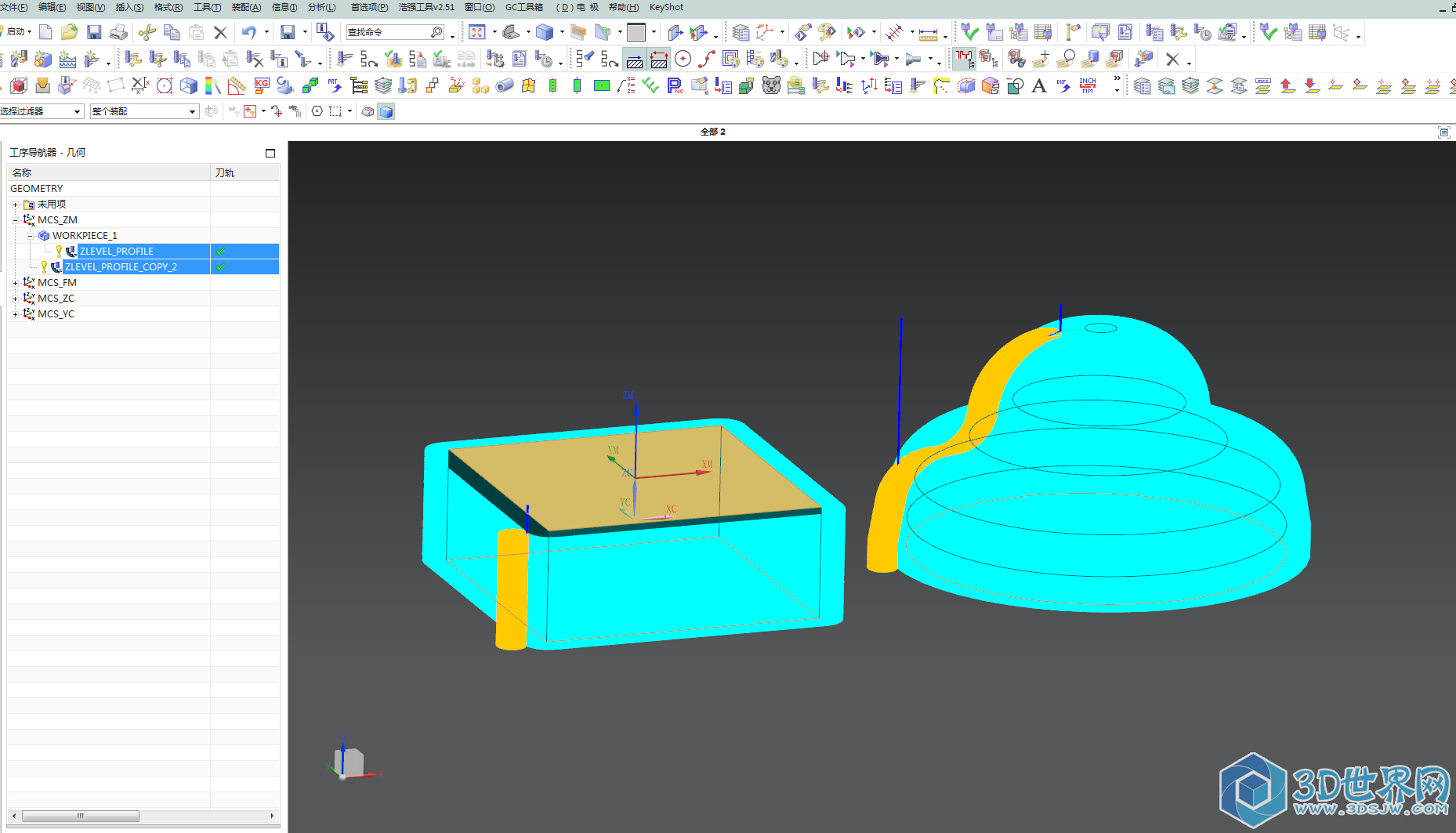
Task: Click the bear face icon
Action: [x=771, y=85]
